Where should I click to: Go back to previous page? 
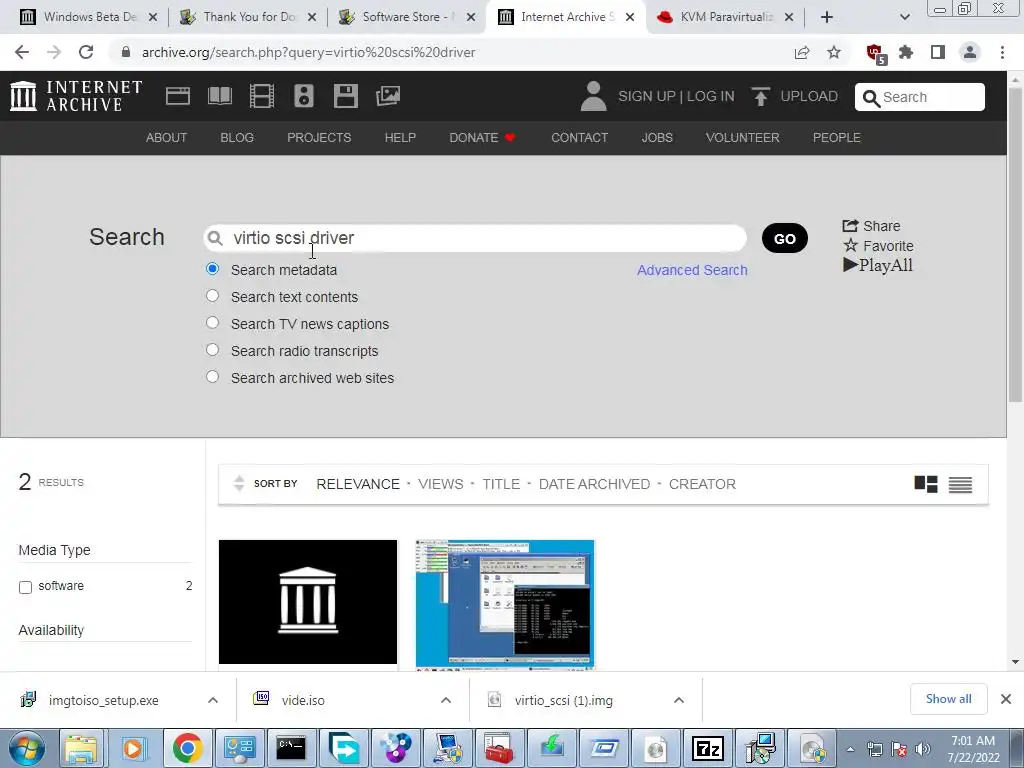[22, 52]
